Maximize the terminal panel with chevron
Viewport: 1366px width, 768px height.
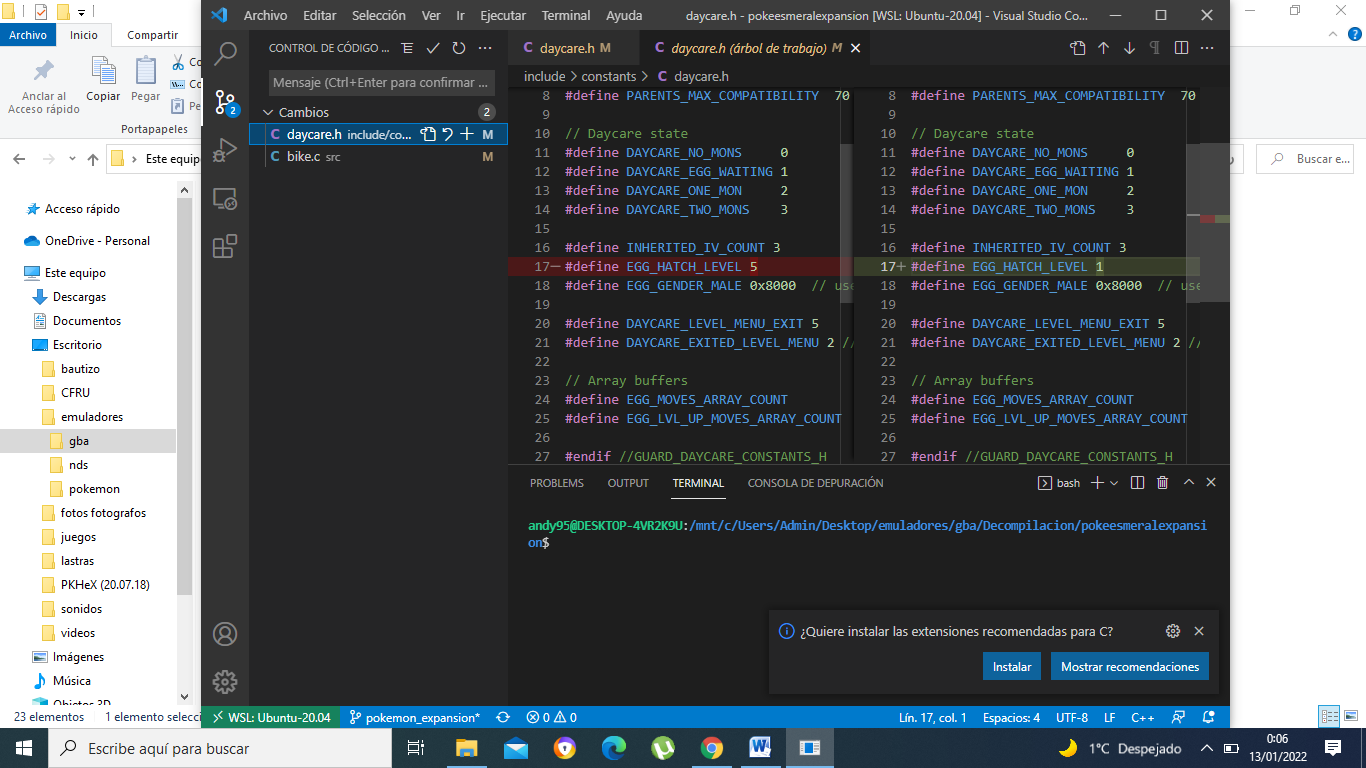click(1189, 483)
